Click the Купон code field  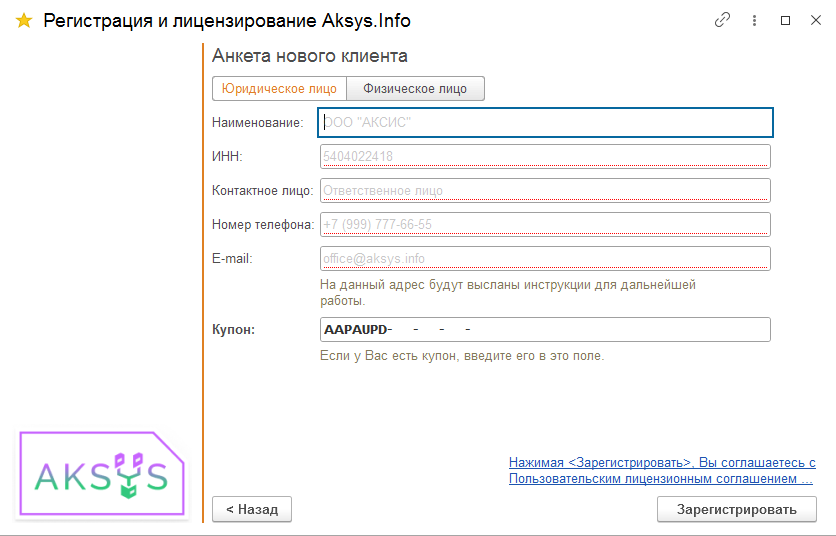pyautogui.click(x=545, y=330)
